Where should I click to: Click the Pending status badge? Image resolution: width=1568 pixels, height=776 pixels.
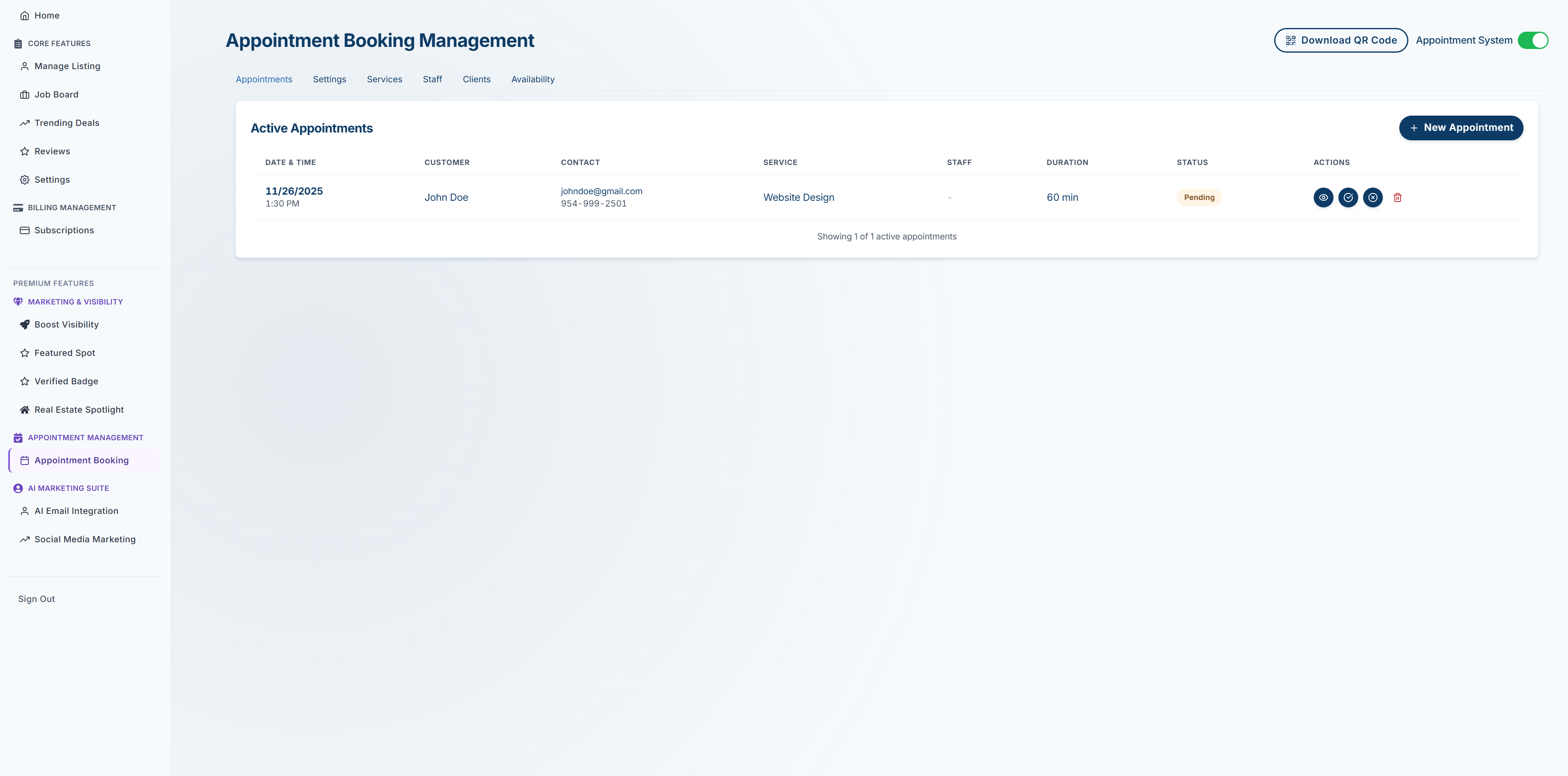[x=1199, y=197]
